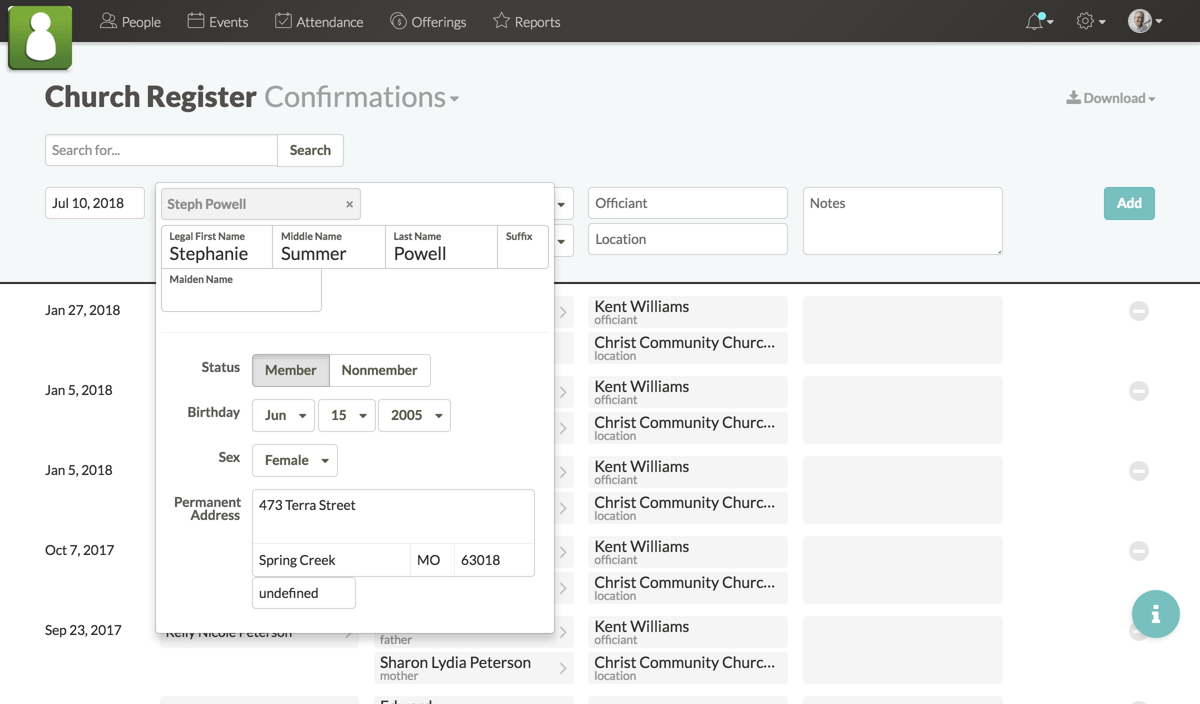
Task: Open the notifications bell
Action: click(x=1037, y=19)
